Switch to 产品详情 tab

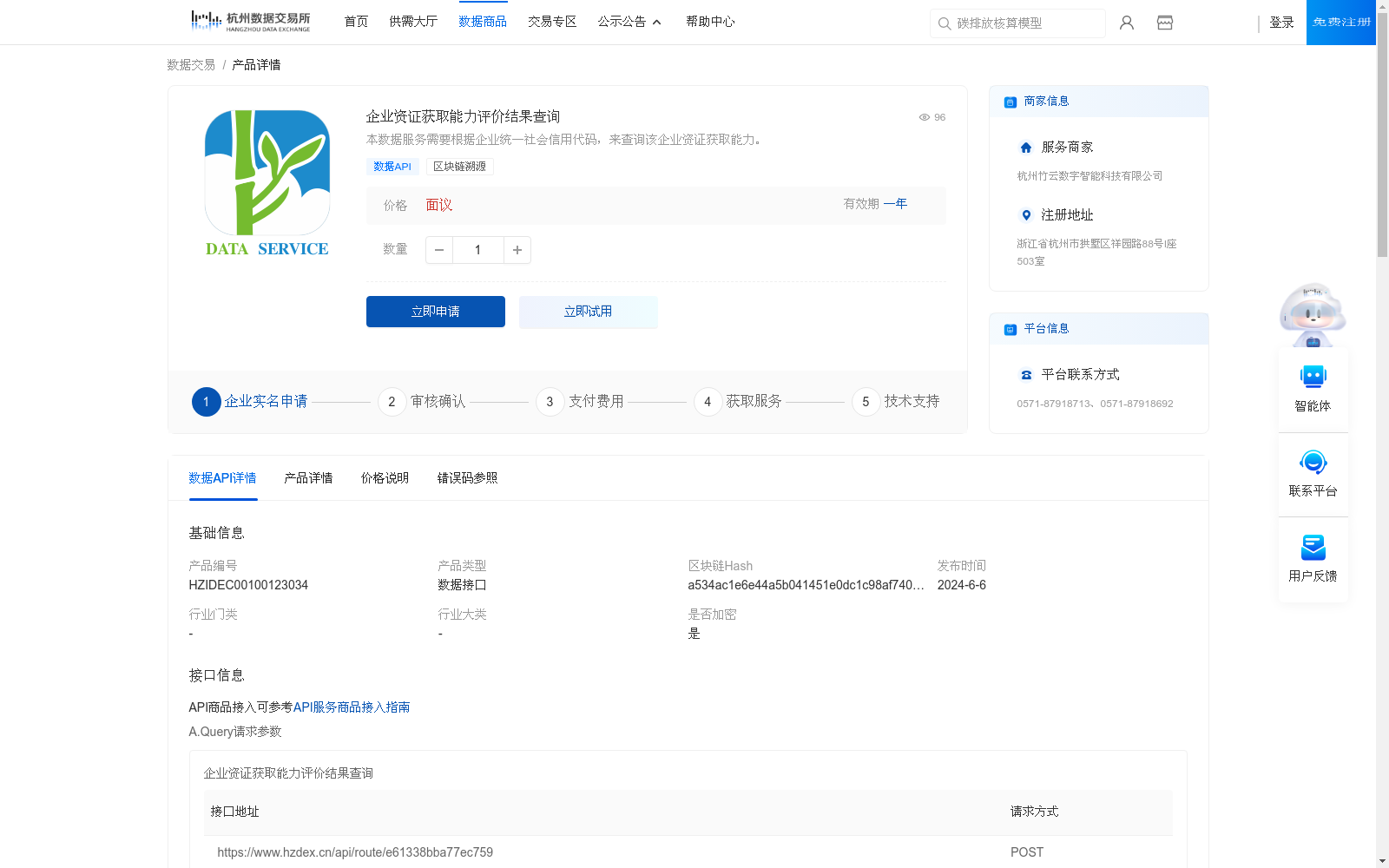(x=308, y=478)
